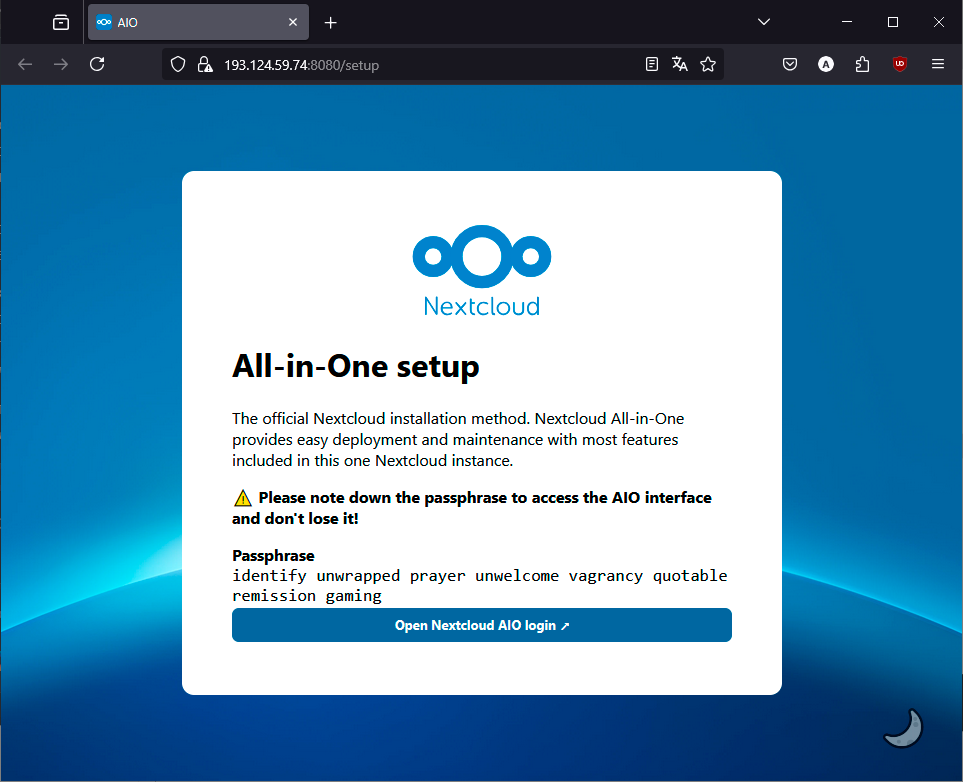Save the page using the Pocket icon
Image resolution: width=963 pixels, height=782 pixels.
point(790,63)
